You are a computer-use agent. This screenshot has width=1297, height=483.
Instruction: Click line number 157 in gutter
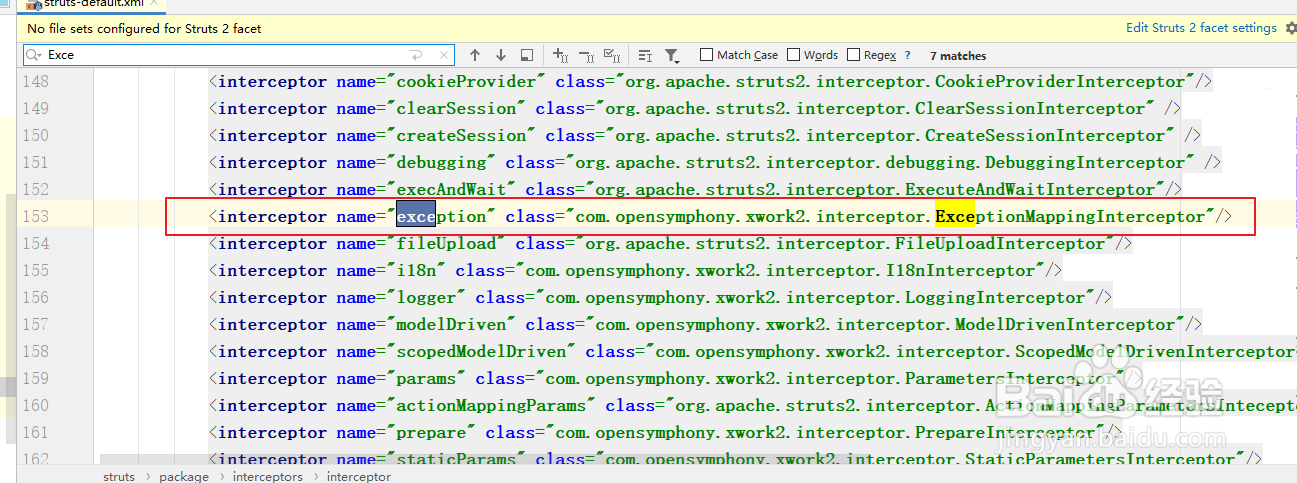click(x=35, y=324)
